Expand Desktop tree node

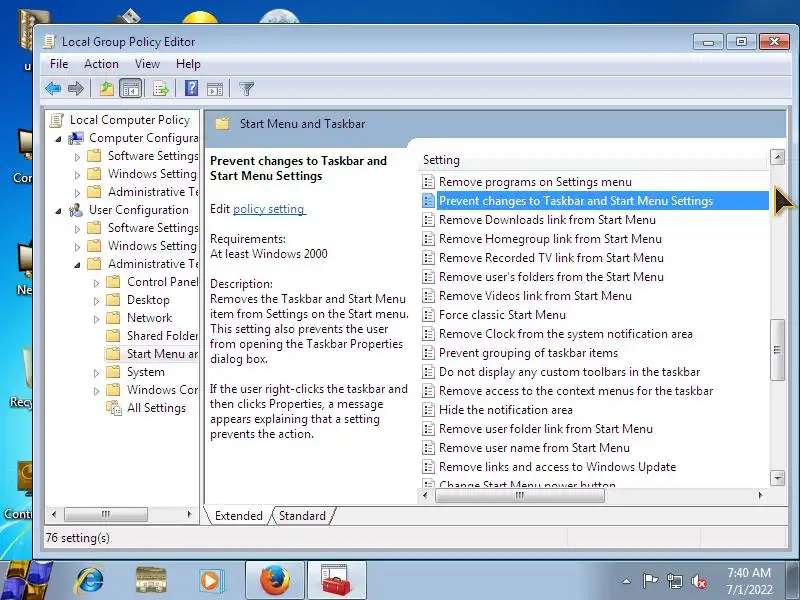tap(96, 301)
